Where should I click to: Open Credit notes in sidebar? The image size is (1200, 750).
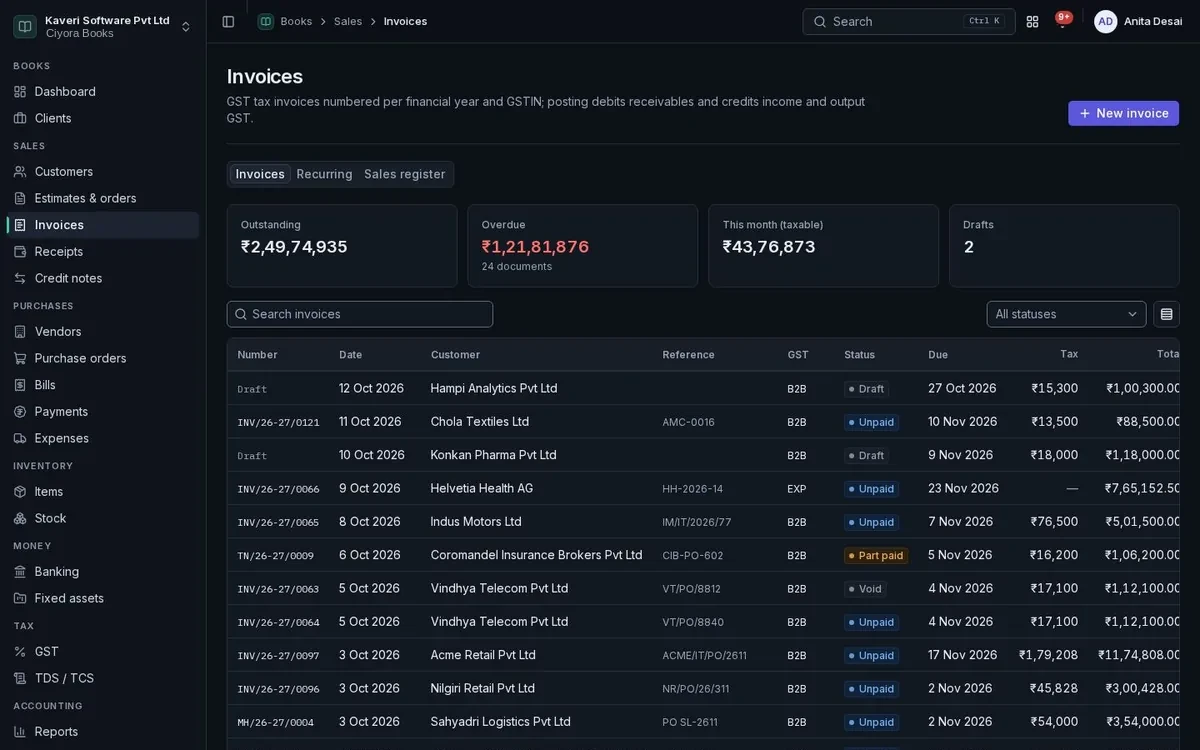(68, 278)
